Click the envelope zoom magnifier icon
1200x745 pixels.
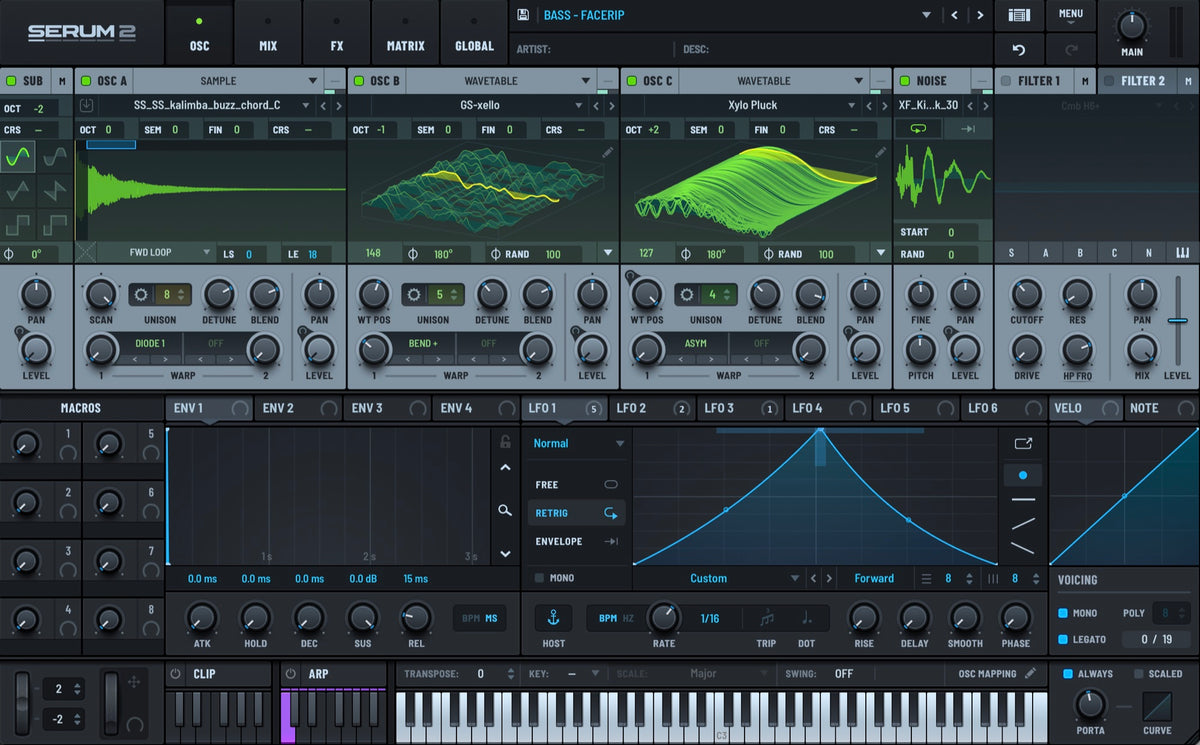(x=506, y=510)
